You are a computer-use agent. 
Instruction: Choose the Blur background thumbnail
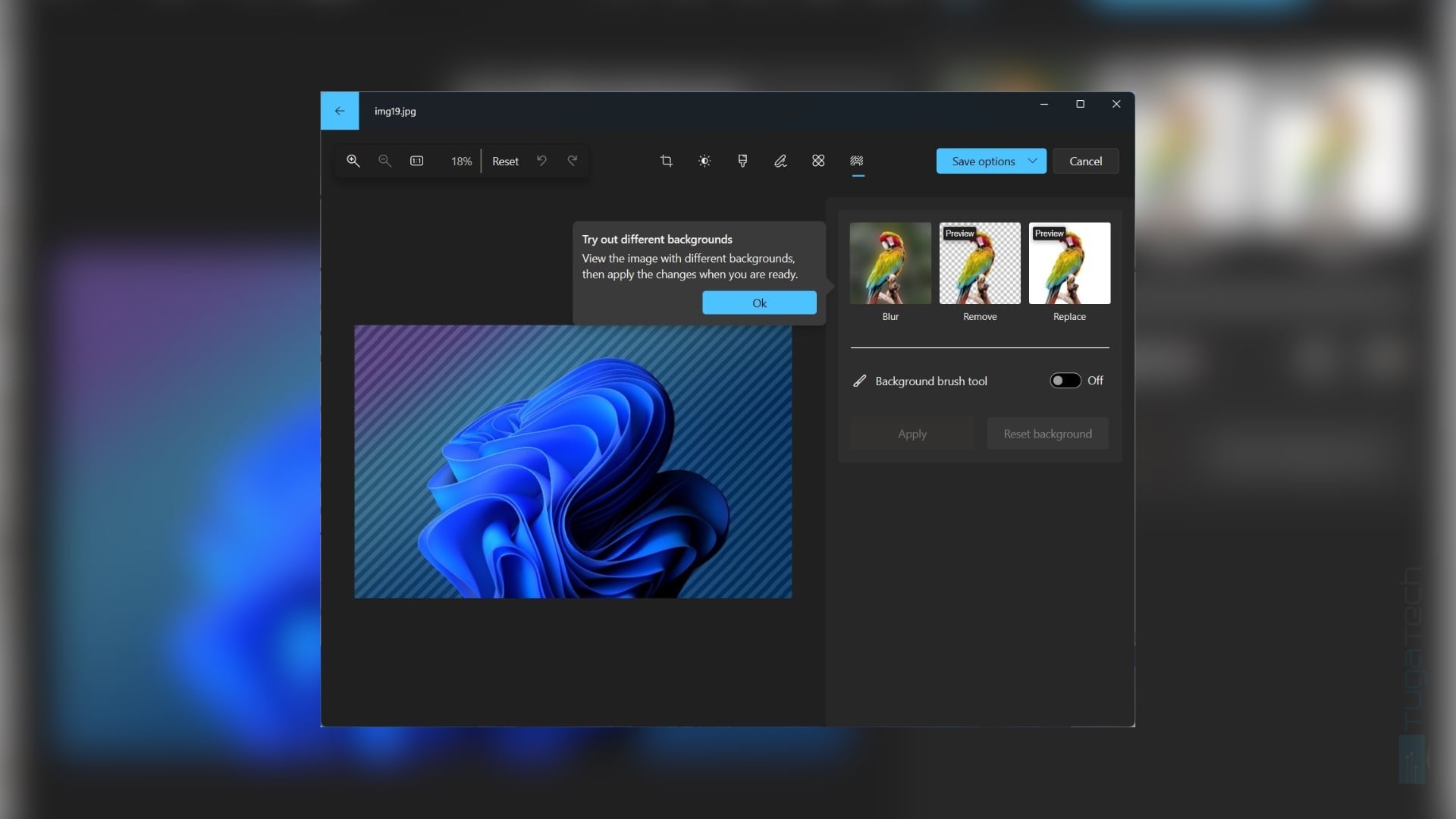(x=890, y=263)
